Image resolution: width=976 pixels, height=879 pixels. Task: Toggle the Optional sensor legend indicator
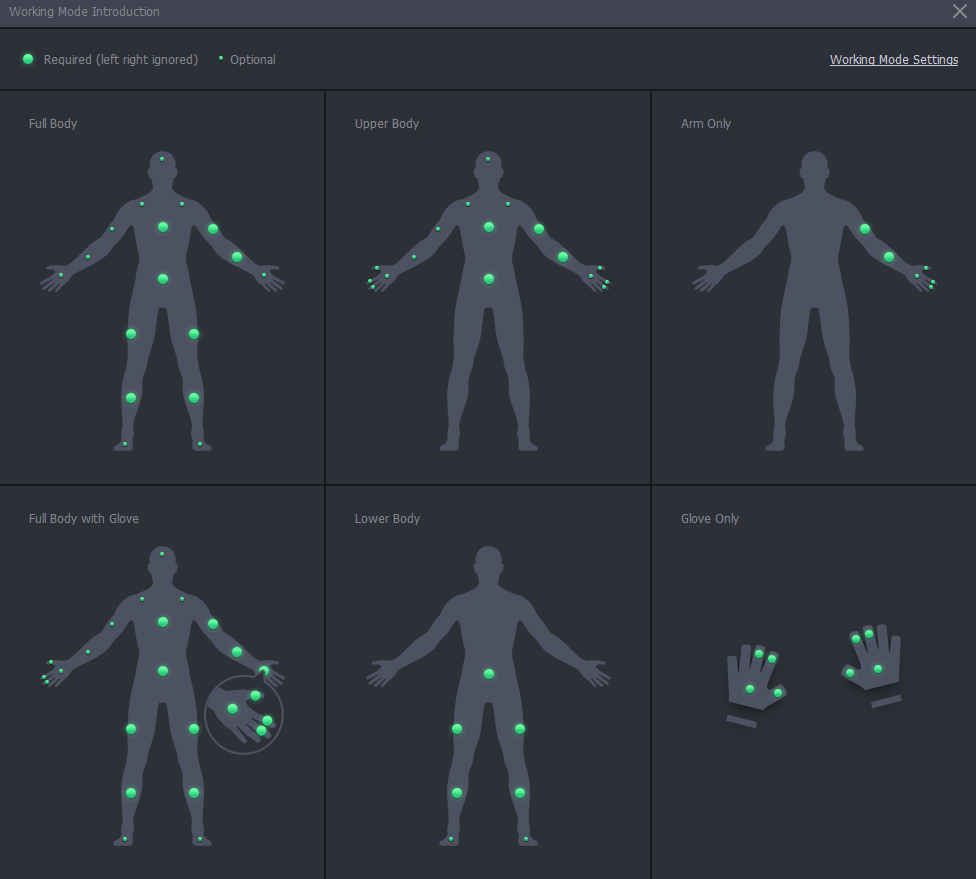pyautogui.click(x=220, y=59)
